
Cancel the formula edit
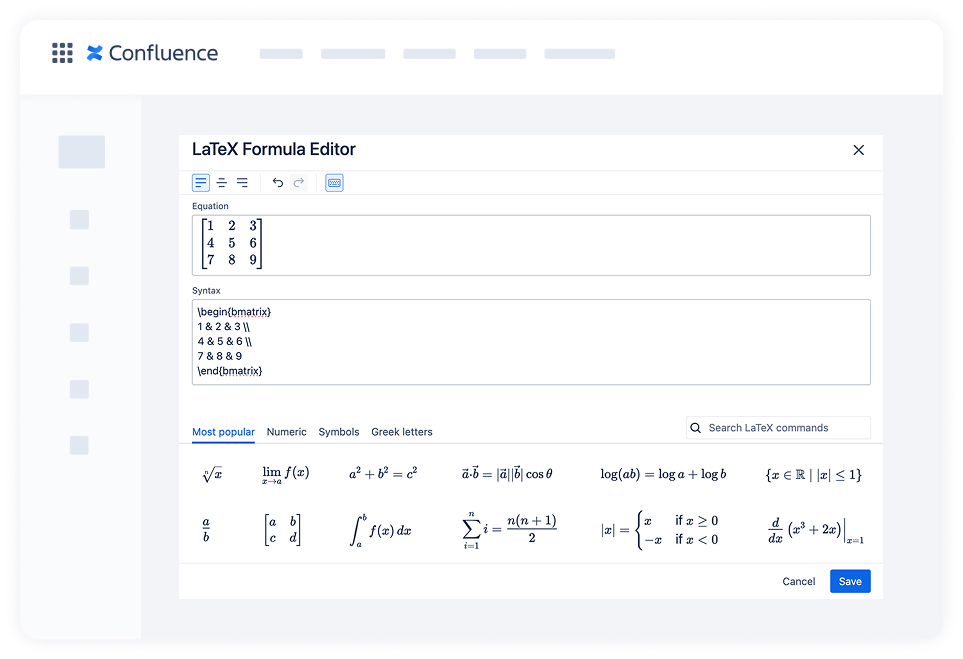[x=798, y=581]
